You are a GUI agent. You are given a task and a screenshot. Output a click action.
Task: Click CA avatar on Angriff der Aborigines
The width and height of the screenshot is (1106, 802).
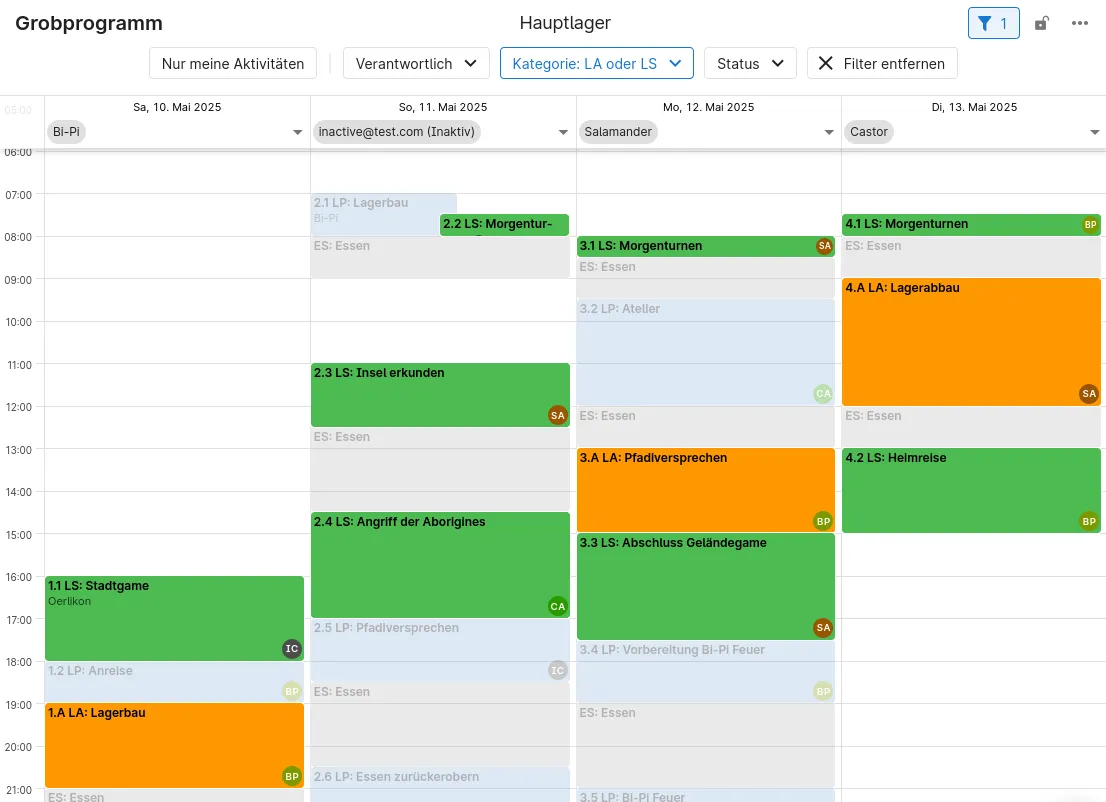[x=557, y=606]
